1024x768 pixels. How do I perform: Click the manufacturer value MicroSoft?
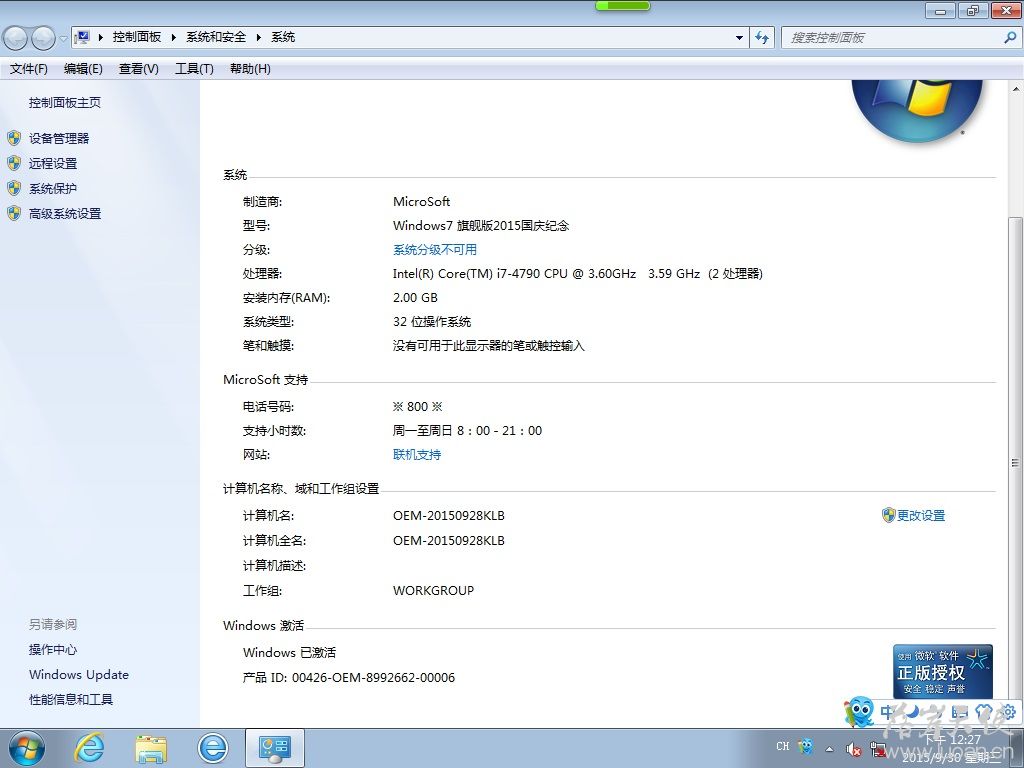tap(421, 202)
